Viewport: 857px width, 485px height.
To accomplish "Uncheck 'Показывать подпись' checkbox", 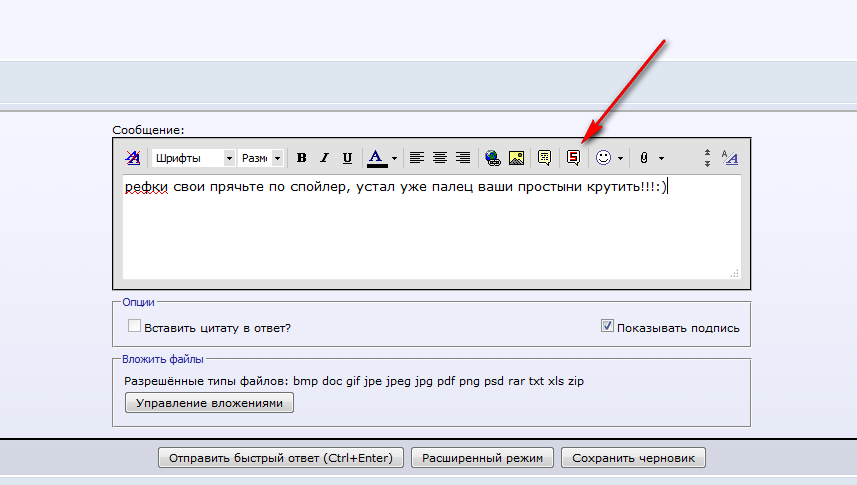I will (607, 326).
